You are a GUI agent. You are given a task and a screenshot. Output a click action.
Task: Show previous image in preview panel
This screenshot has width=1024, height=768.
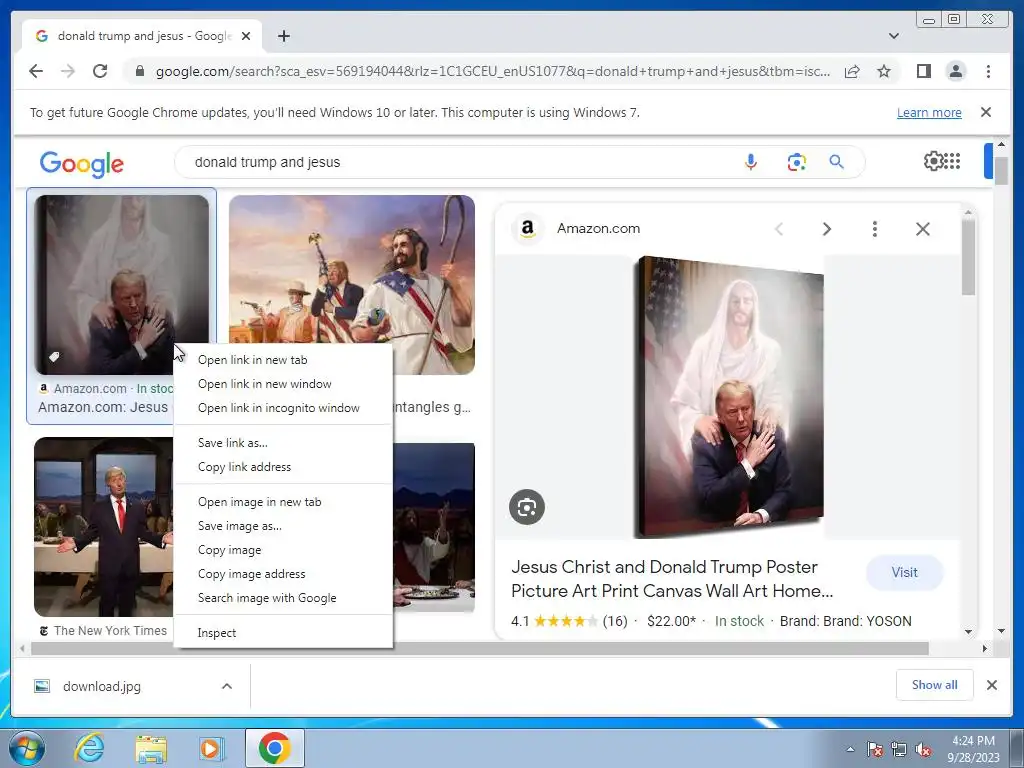click(778, 229)
